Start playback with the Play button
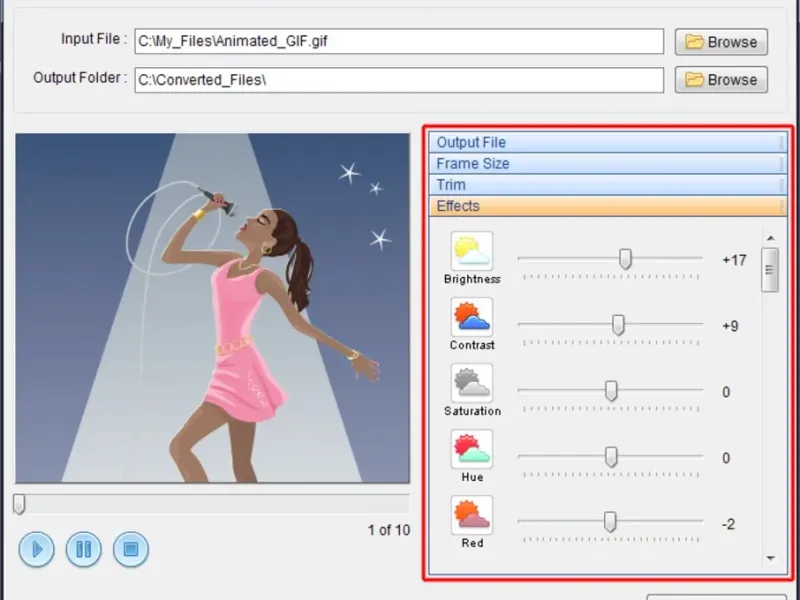Viewport: 800px width, 600px height. 37,549
